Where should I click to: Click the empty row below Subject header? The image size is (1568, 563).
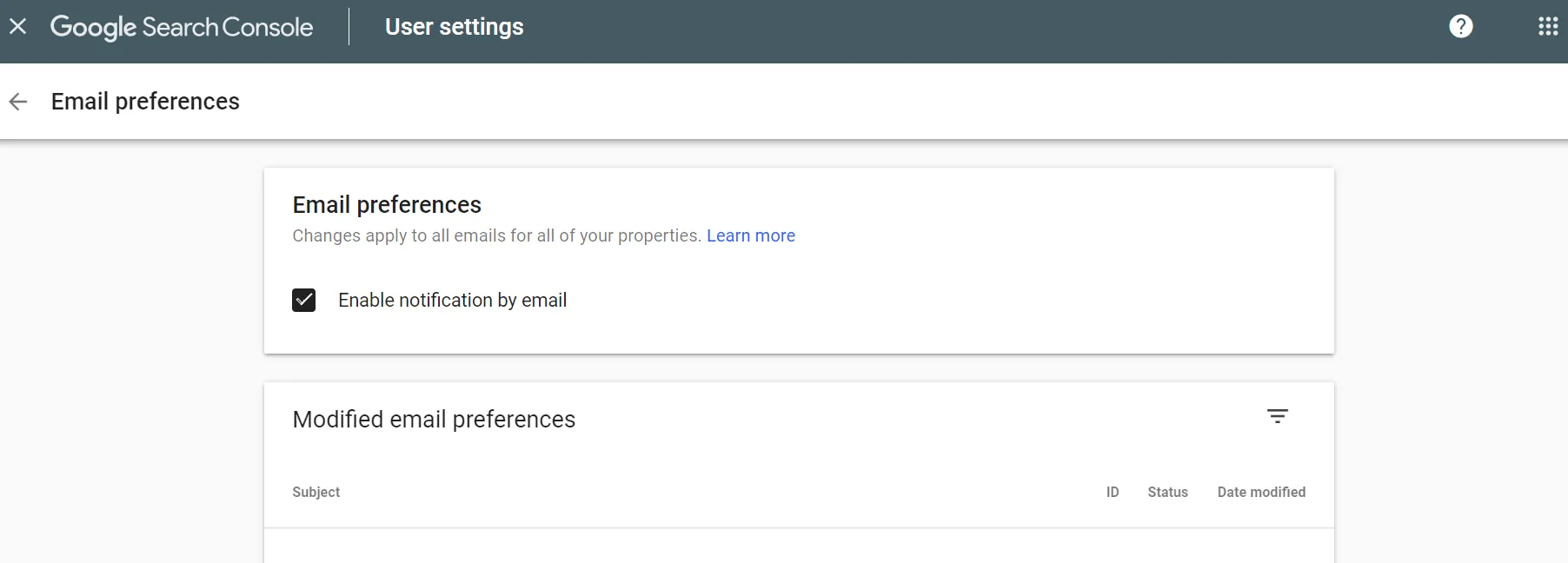(798, 546)
